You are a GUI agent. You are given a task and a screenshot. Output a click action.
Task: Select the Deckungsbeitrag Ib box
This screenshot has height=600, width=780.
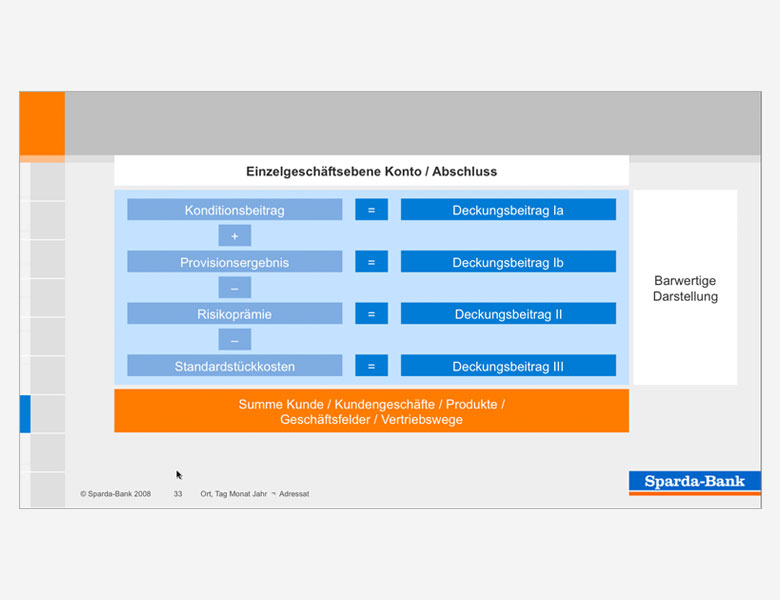508,262
